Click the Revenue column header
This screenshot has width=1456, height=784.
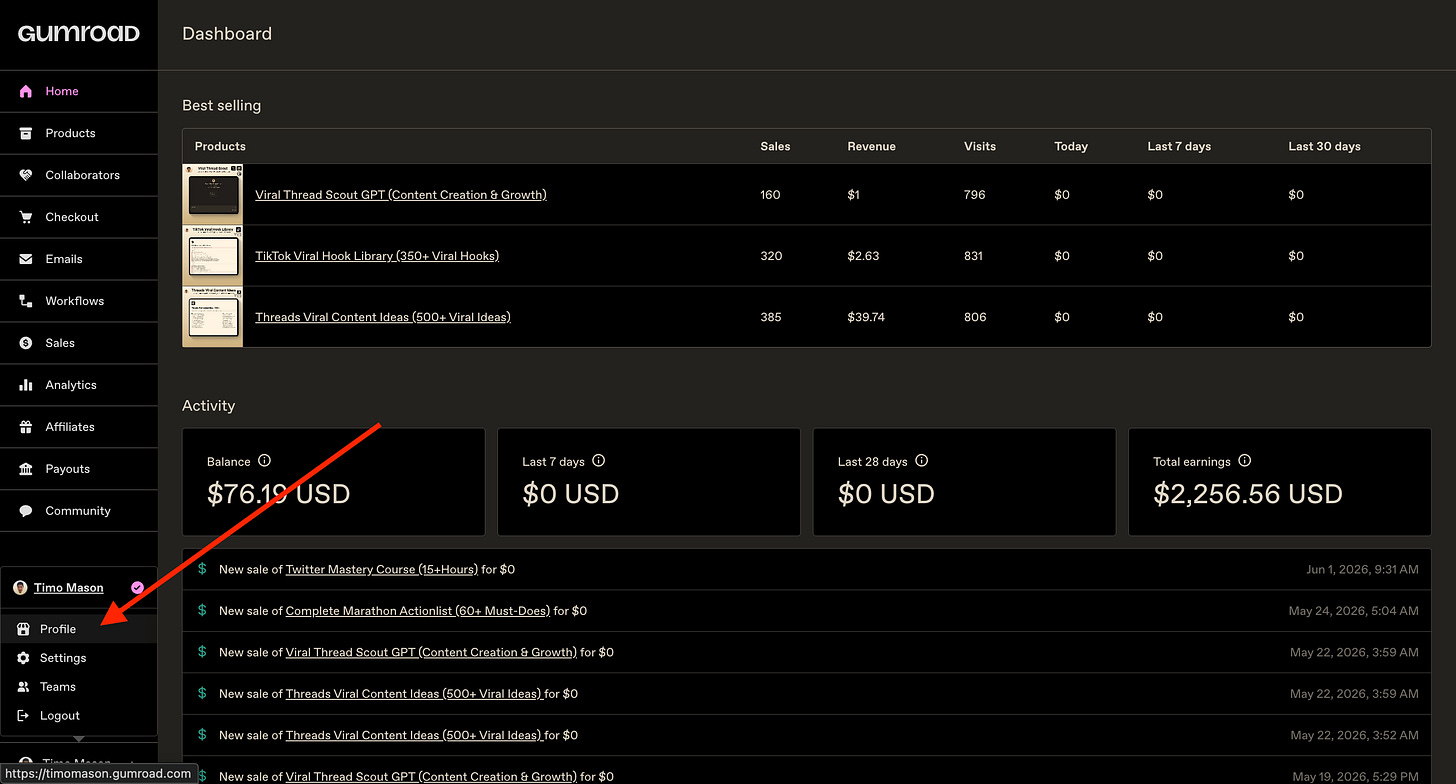(871, 146)
